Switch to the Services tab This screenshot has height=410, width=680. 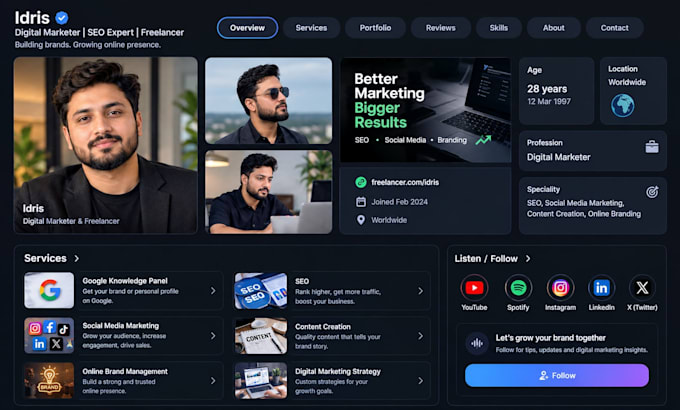tap(311, 28)
